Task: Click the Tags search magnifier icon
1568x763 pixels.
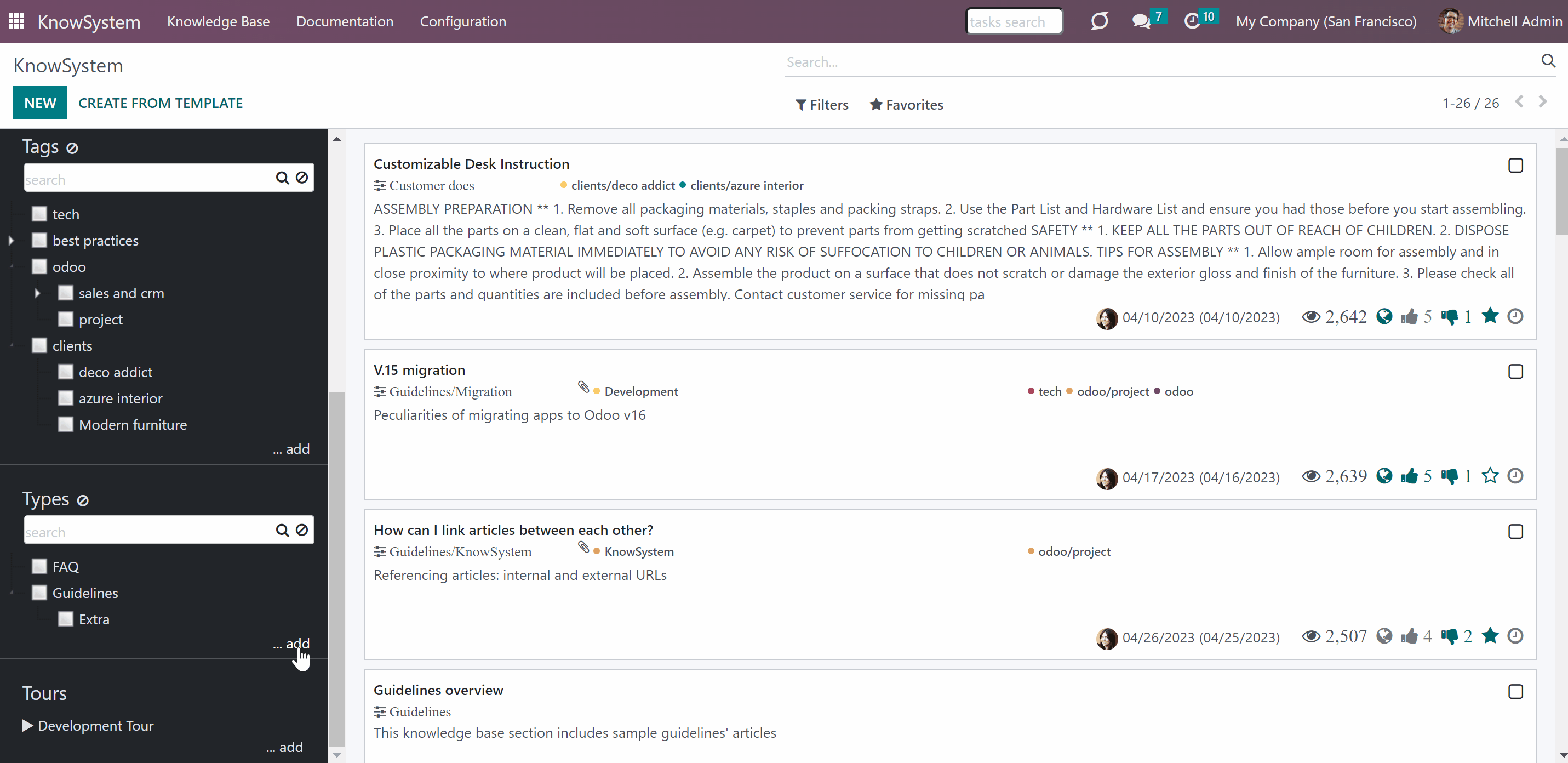Action: 282,178
